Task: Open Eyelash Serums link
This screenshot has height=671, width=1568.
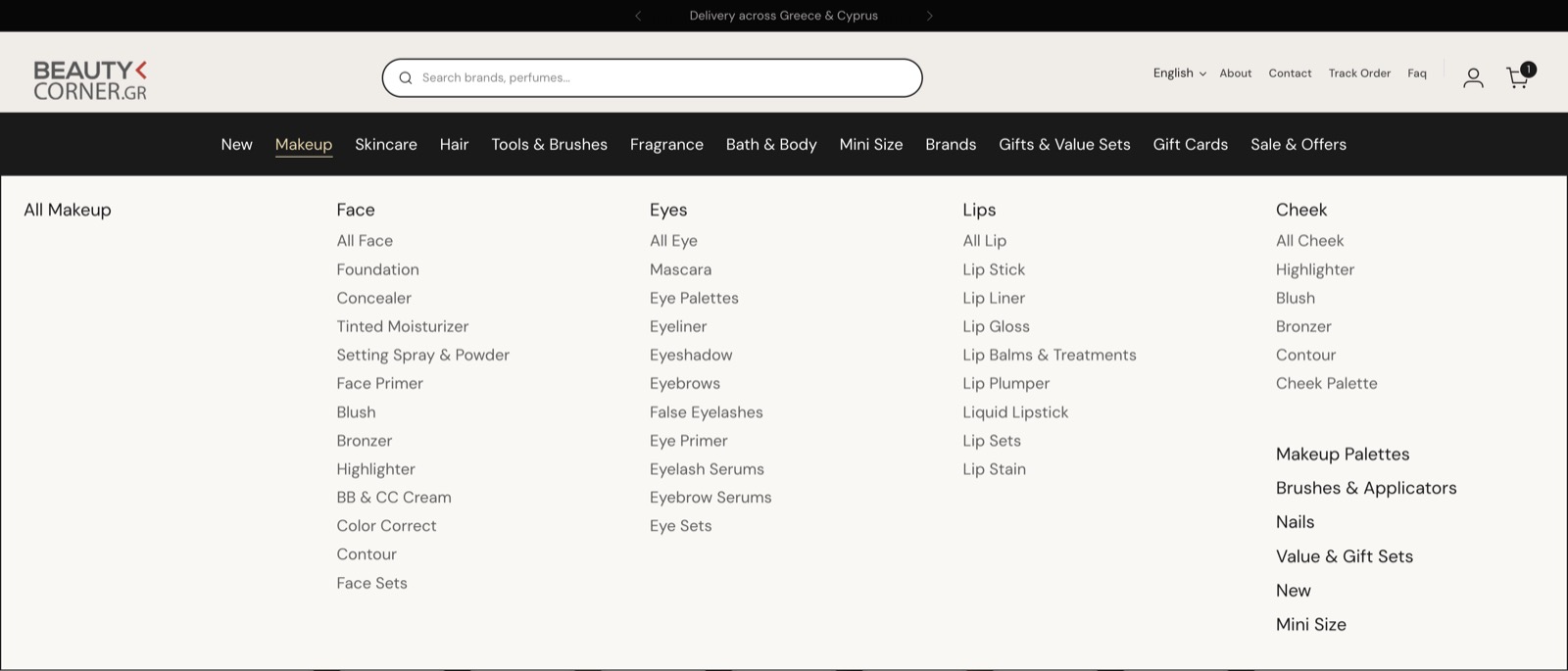Action: 707,469
